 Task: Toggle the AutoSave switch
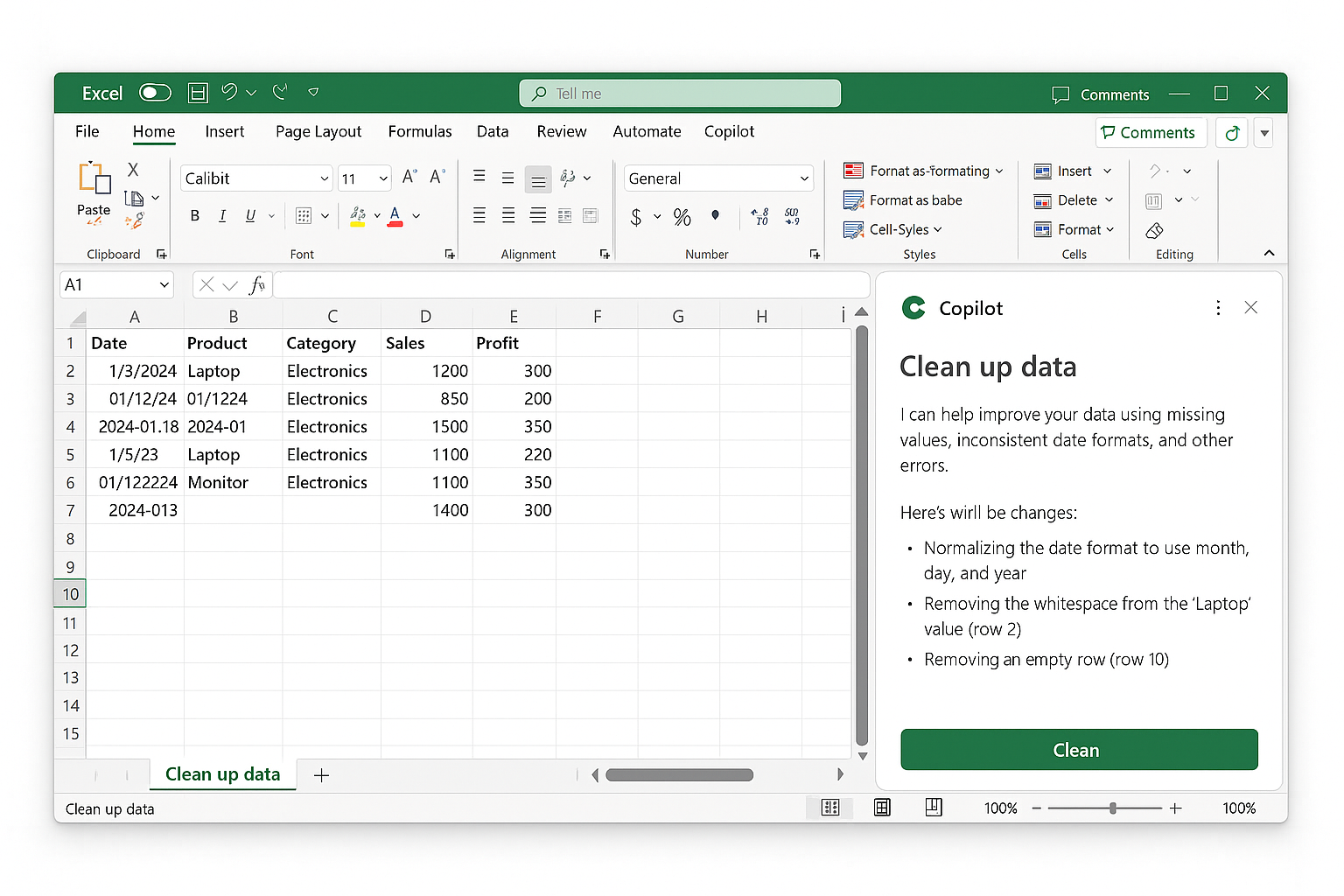[155, 93]
